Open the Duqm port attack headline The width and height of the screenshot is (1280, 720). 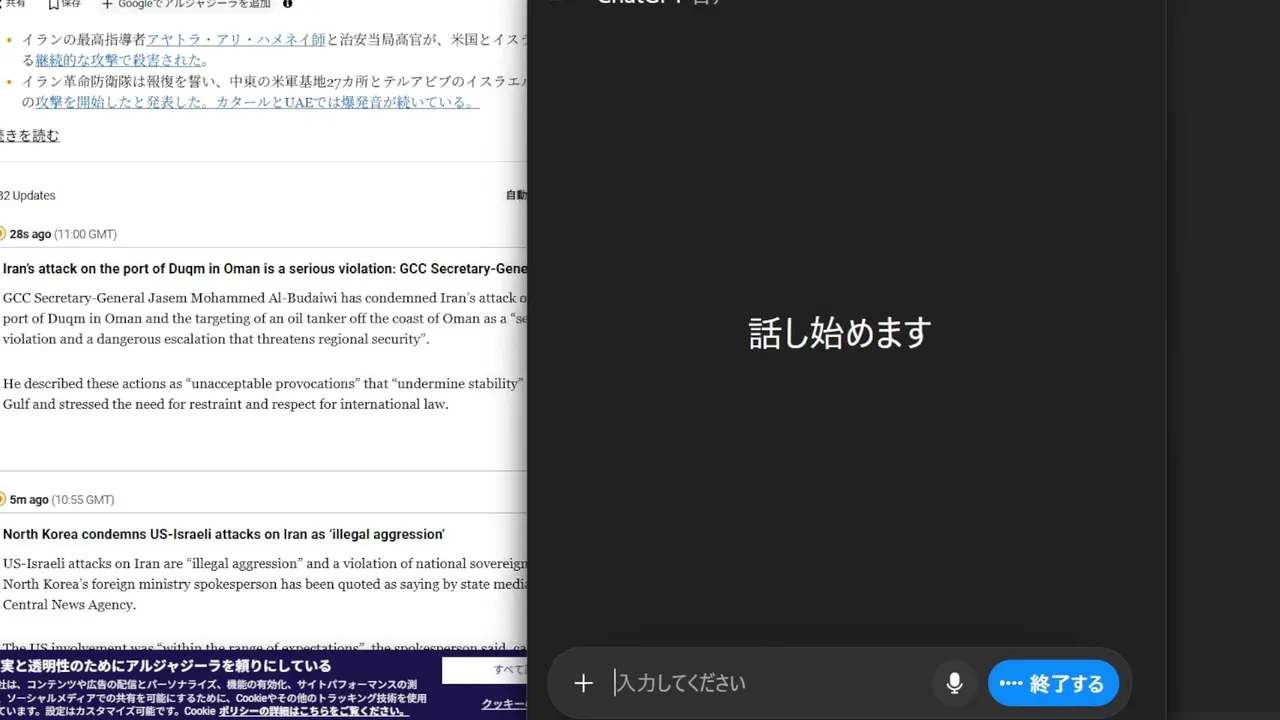[x=264, y=268]
